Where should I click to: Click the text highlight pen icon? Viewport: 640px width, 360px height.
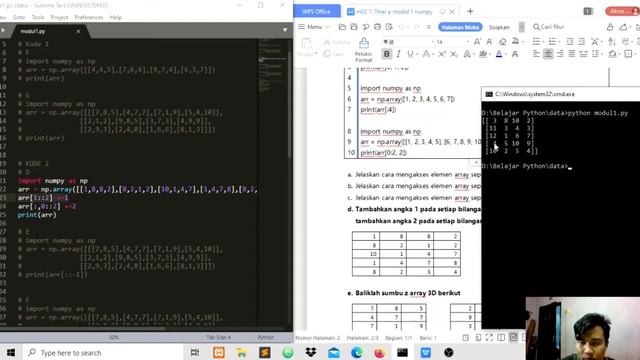[483, 54]
